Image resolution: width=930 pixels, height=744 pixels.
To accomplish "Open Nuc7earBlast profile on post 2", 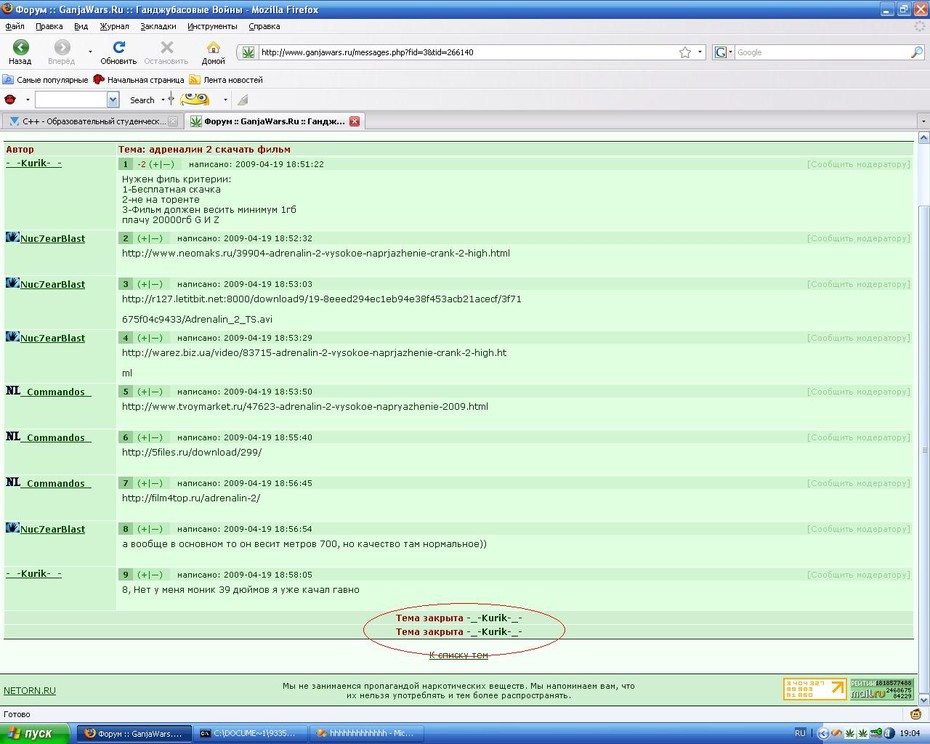I will [x=53, y=239].
